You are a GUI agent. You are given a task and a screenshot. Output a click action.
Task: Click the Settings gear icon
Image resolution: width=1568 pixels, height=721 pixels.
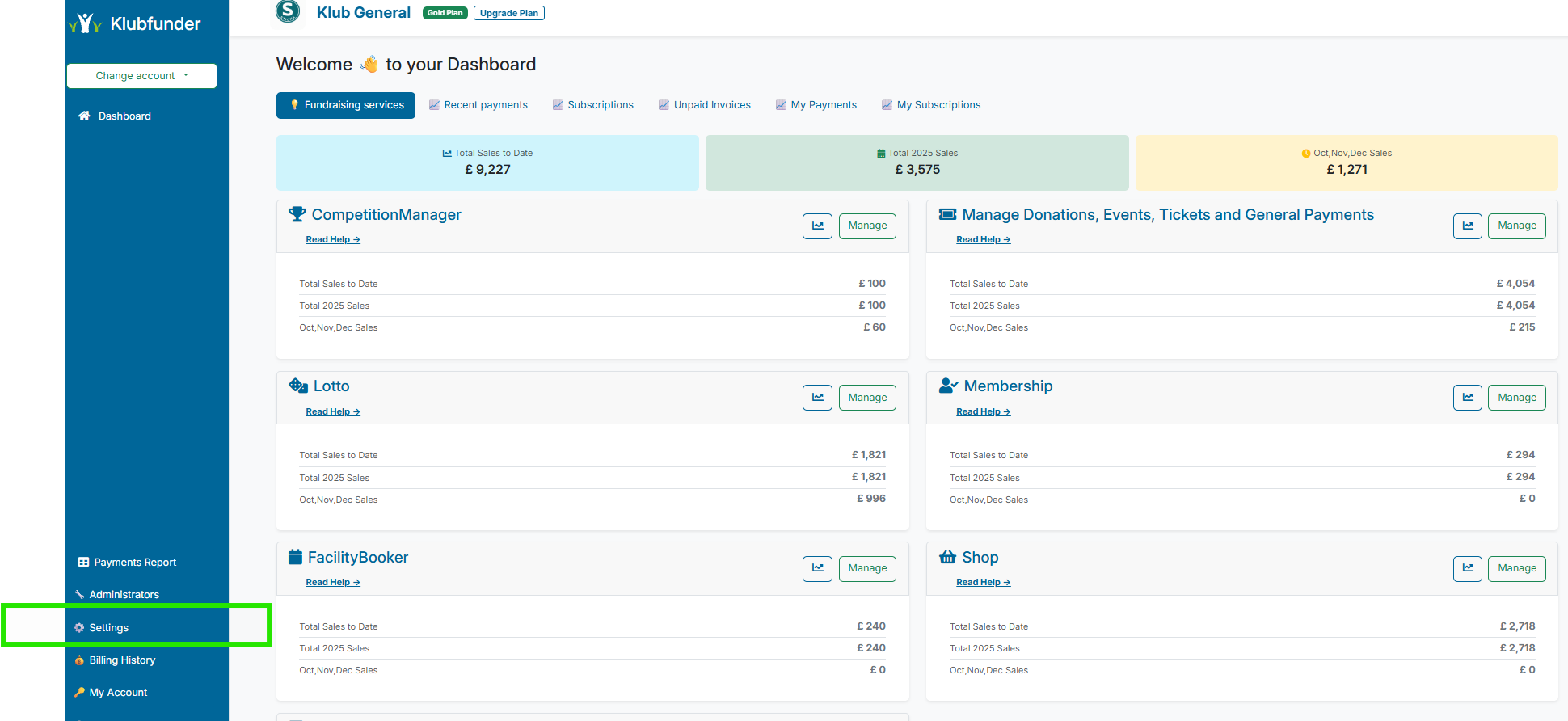(x=79, y=628)
